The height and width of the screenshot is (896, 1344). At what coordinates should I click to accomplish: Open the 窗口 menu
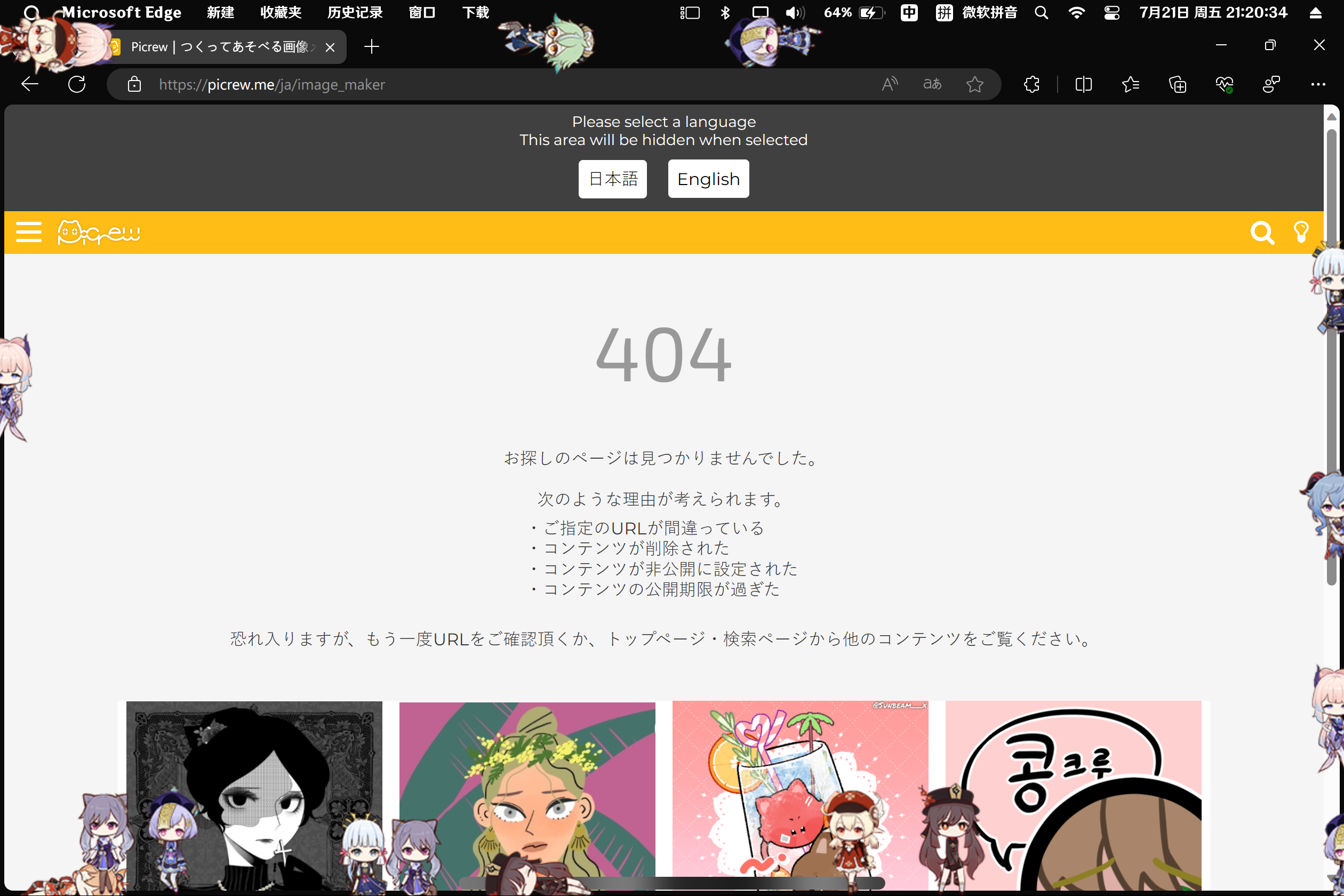click(422, 13)
